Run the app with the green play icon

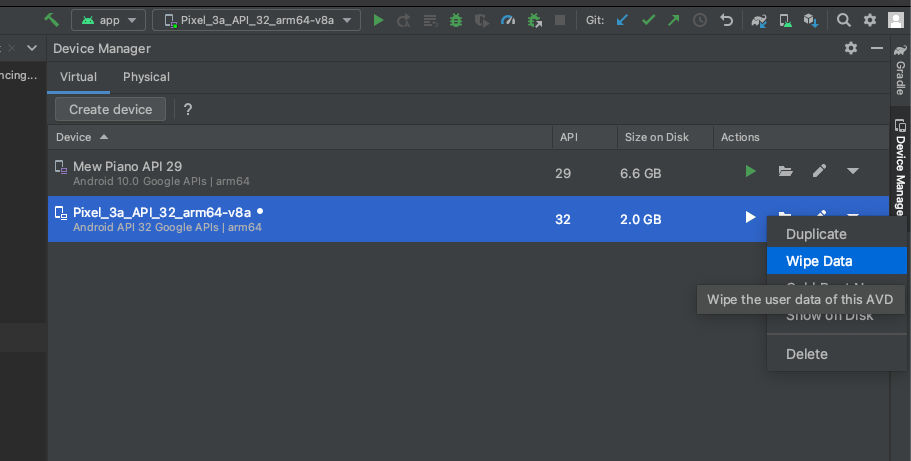click(x=378, y=20)
